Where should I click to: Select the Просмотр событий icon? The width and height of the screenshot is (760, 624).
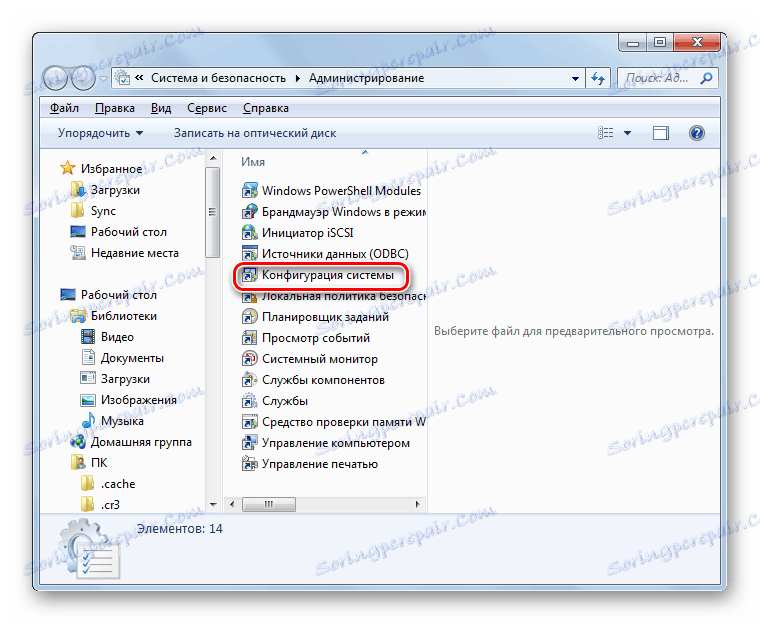click(249, 338)
